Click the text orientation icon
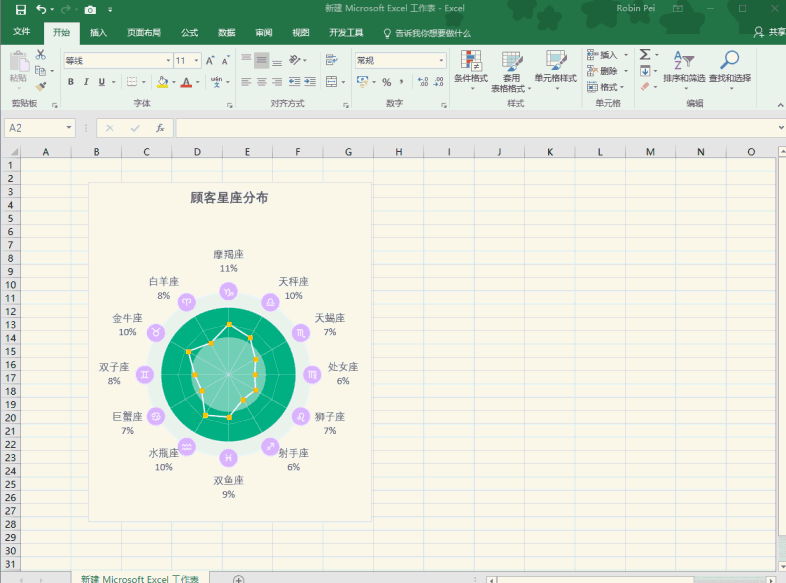Viewport: 786px width, 583px height. pyautogui.click(x=295, y=61)
